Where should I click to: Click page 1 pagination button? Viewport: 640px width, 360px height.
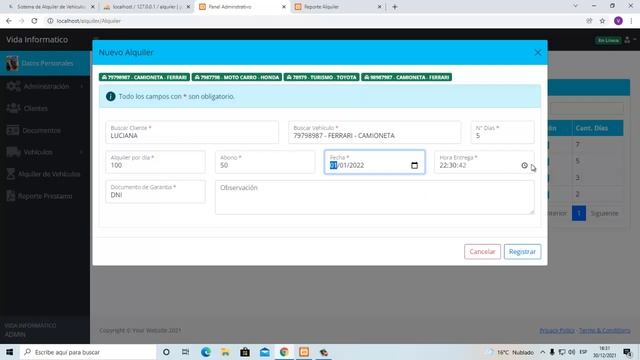click(x=579, y=213)
